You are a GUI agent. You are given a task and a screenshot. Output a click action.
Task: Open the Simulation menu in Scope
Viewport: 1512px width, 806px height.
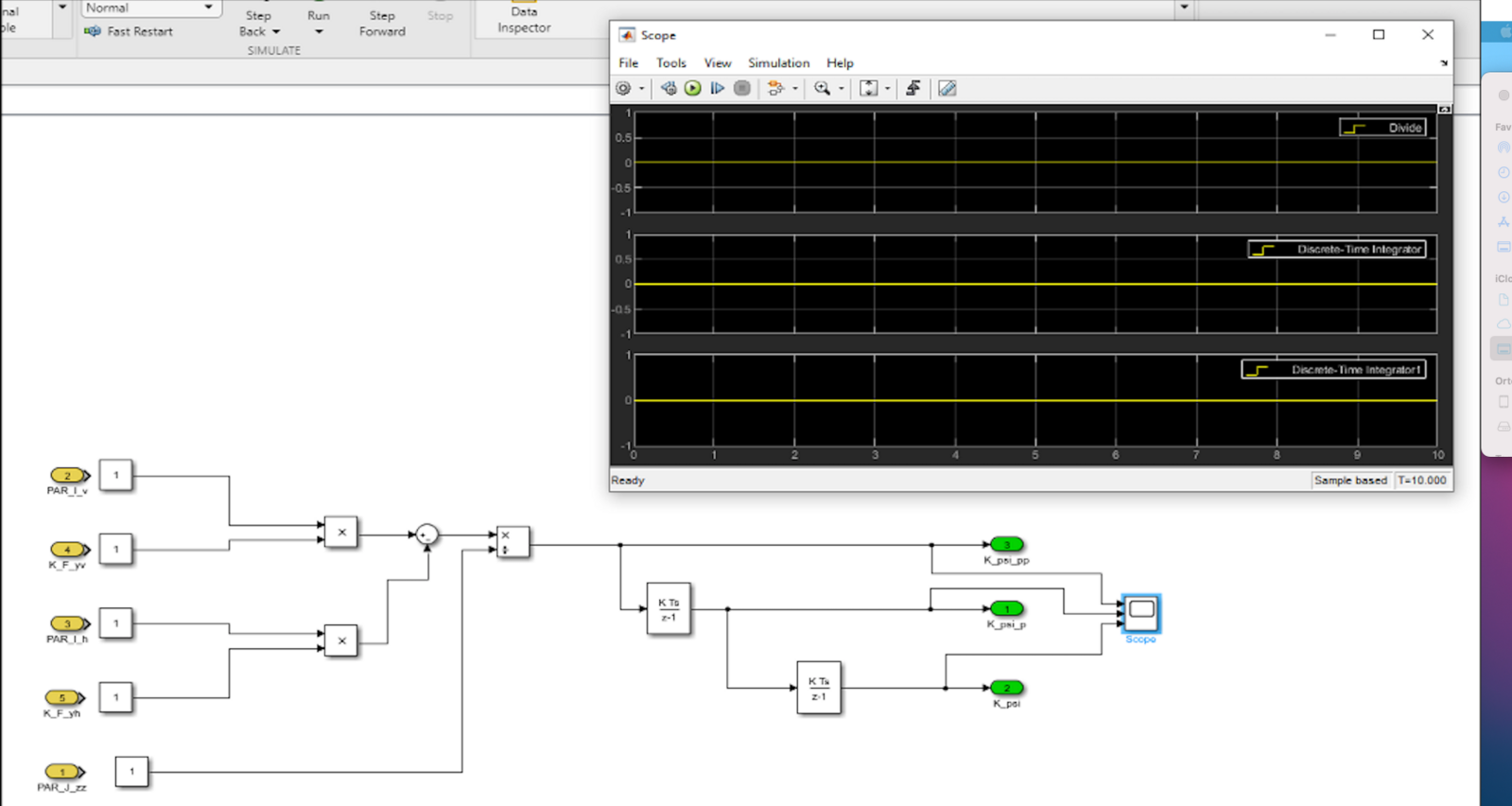click(x=778, y=62)
